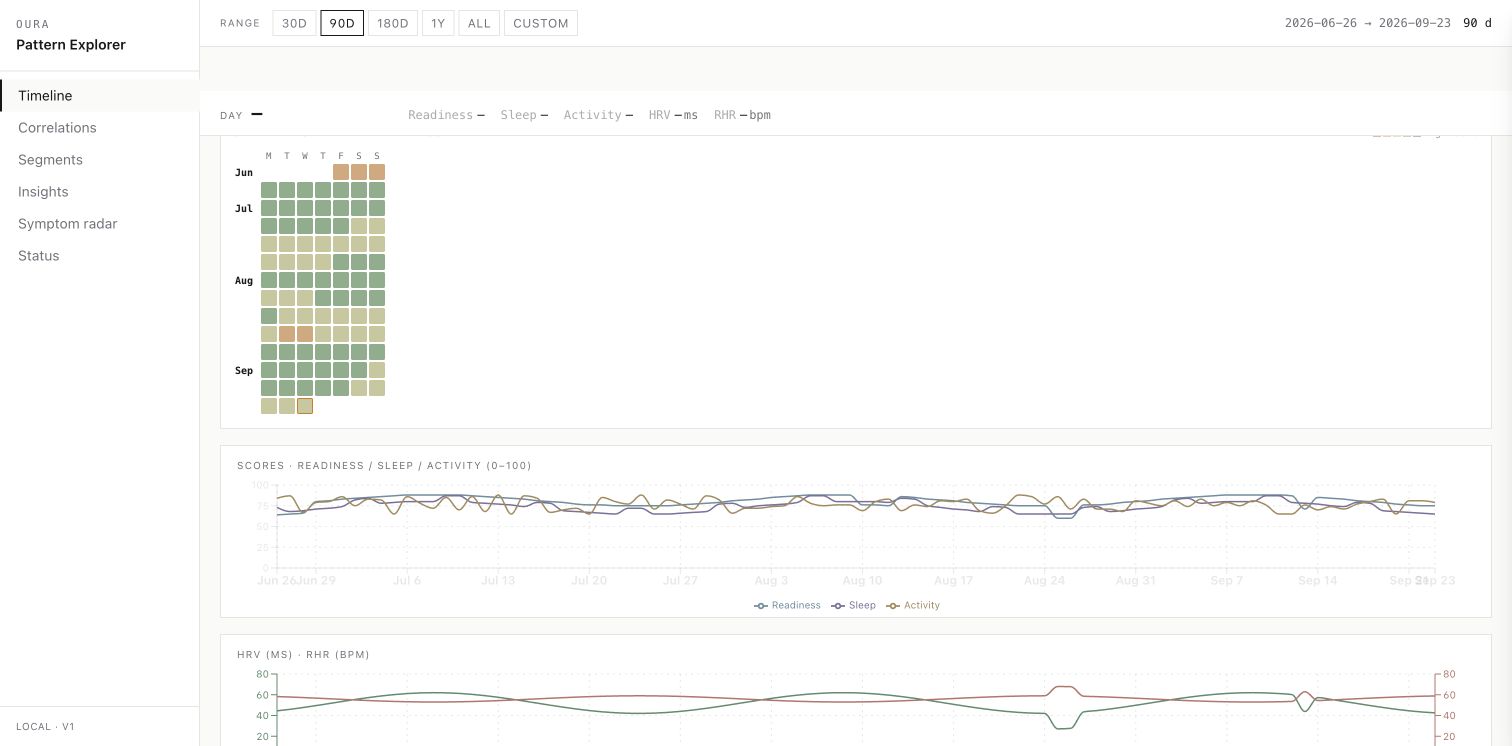Click the HRV ms readout

click(673, 115)
